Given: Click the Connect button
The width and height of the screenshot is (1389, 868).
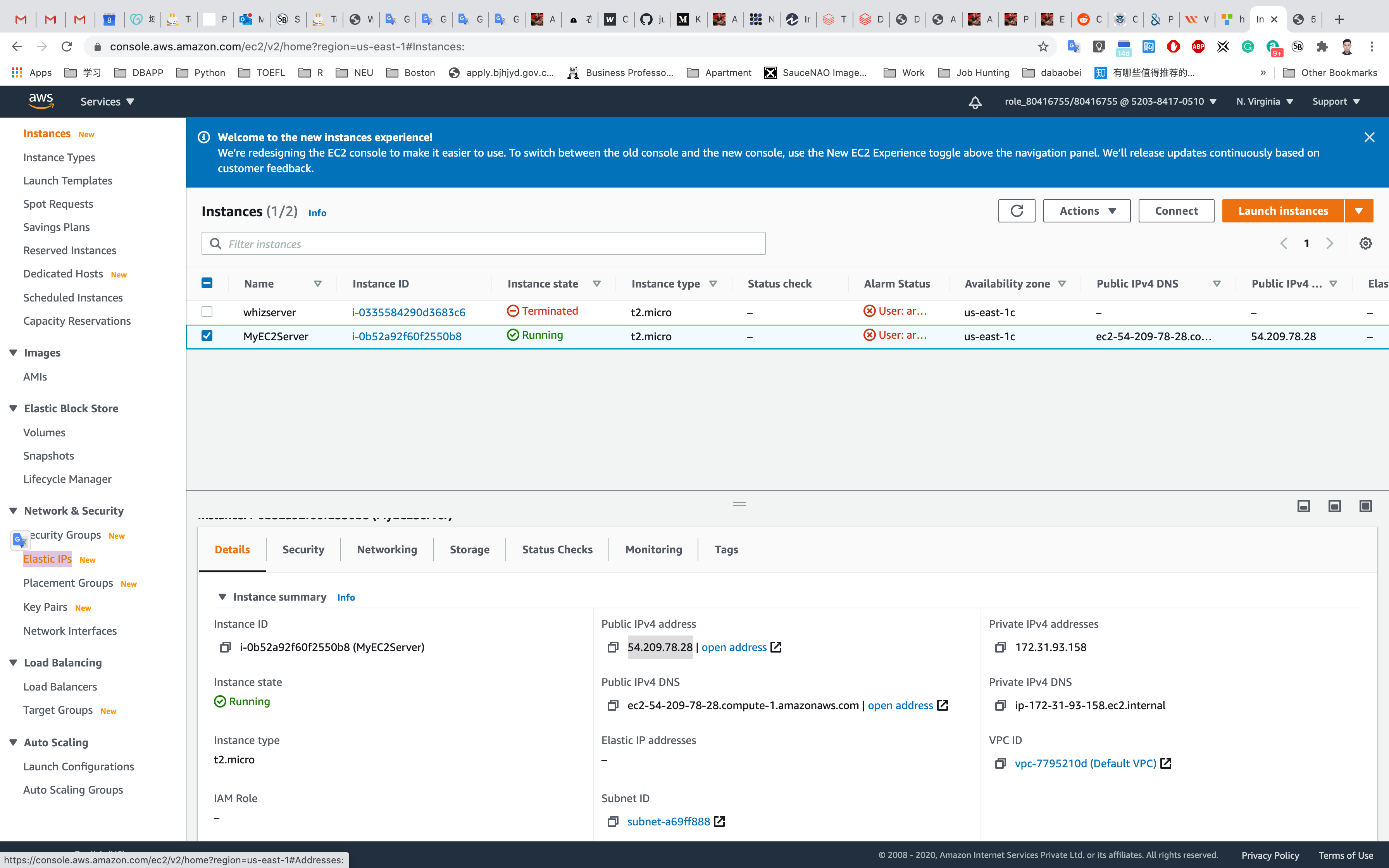Looking at the screenshot, I should tap(1175, 211).
